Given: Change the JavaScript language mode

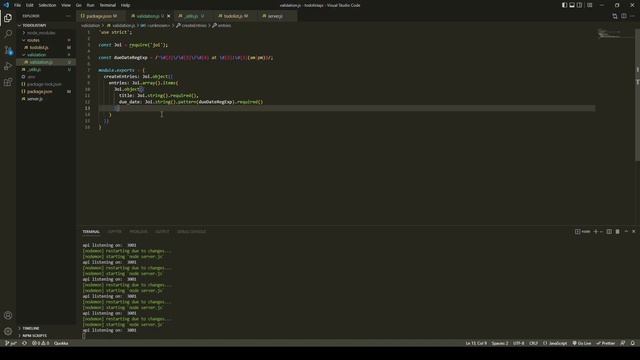Looking at the screenshot, I should [x=556, y=343].
